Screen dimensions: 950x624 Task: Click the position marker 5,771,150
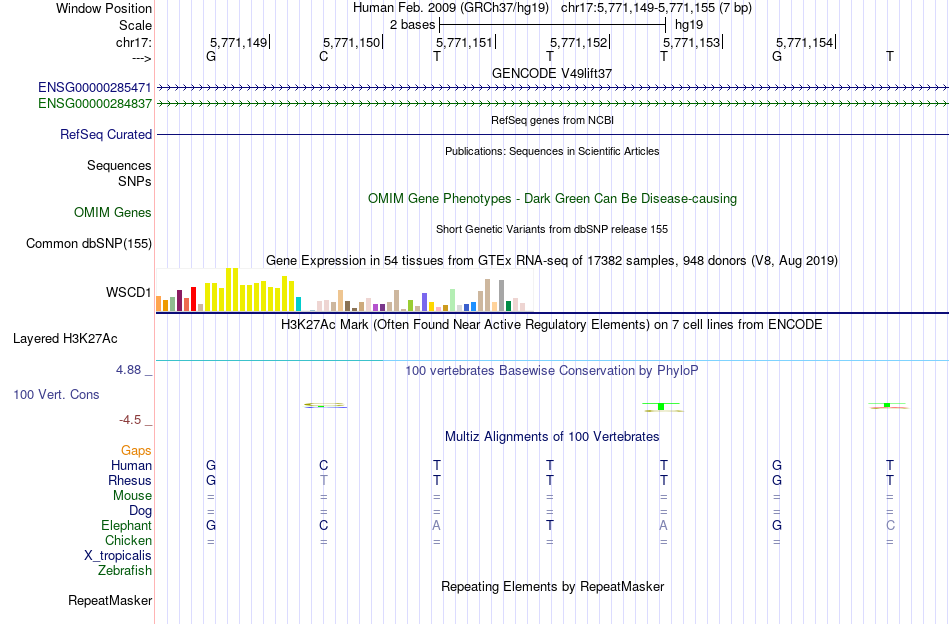[x=351, y=42]
